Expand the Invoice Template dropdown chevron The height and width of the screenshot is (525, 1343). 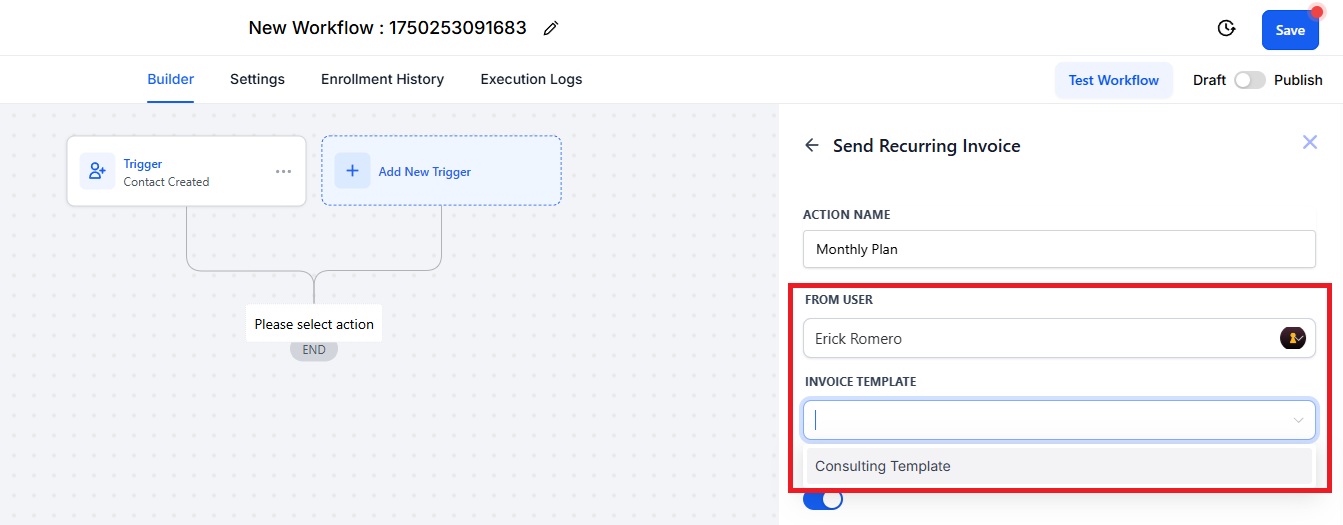(1299, 420)
